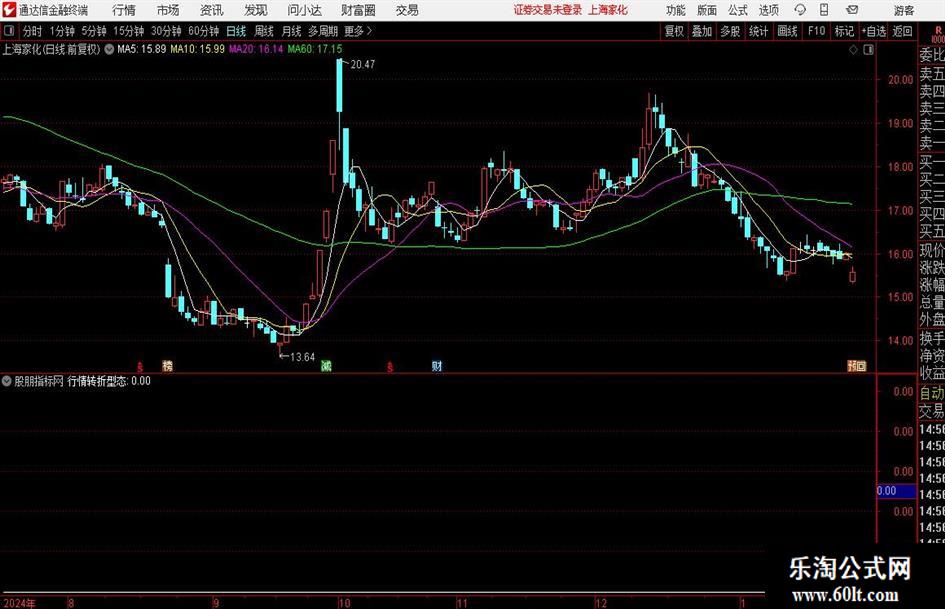Click the 榜 event marker under the chart
This screenshot has height=609, width=945.
coord(168,365)
